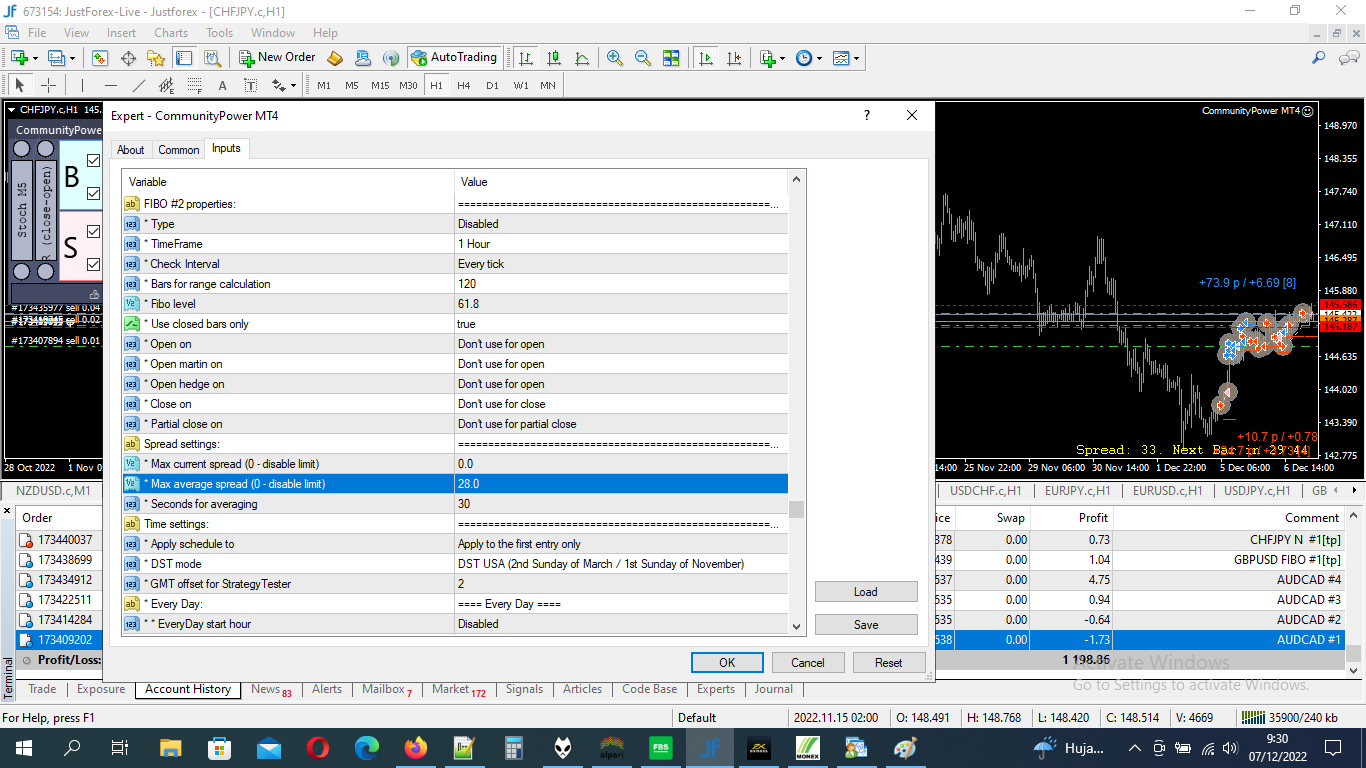Click the inputs list scrollbar down arrow

797,626
